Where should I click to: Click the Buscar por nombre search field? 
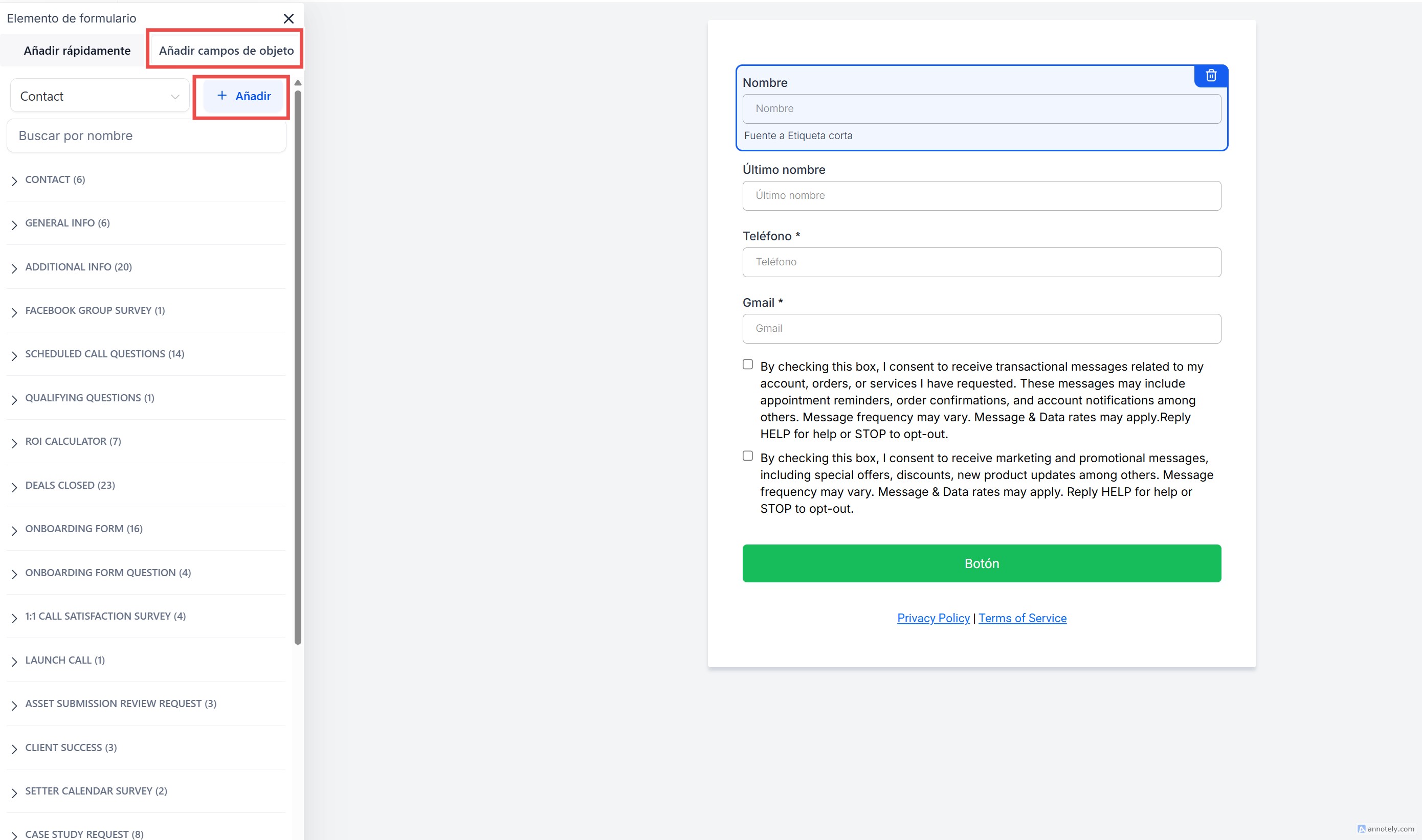[146, 136]
